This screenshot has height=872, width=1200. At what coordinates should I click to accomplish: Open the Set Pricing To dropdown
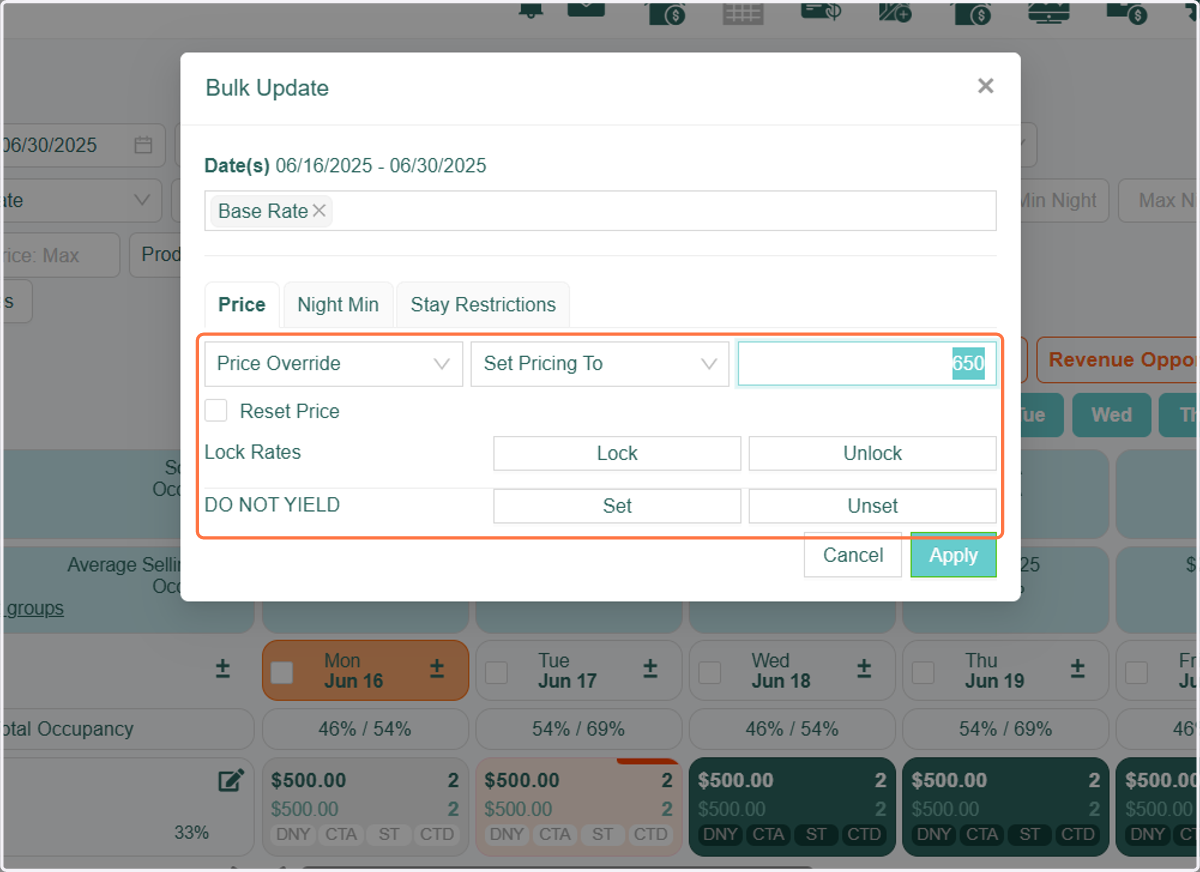[x=600, y=364]
